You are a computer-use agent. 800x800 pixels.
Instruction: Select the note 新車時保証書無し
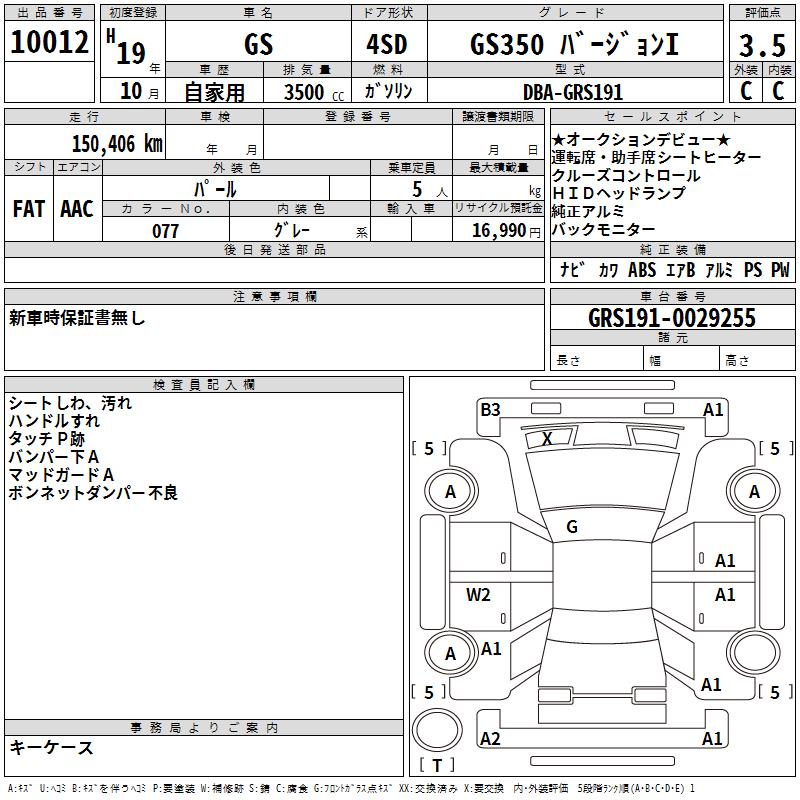coord(77,318)
